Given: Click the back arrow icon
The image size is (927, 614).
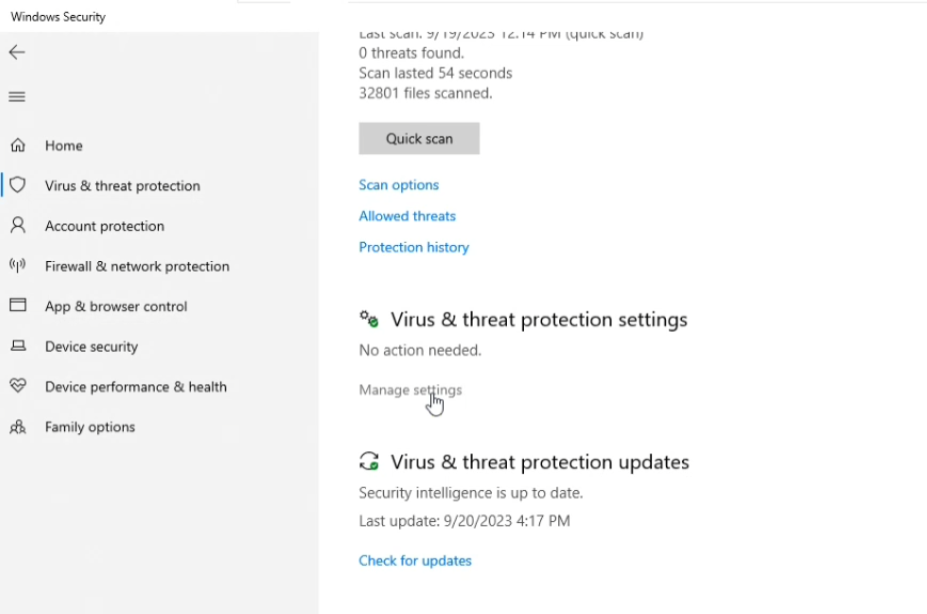Looking at the screenshot, I should pyautogui.click(x=17, y=53).
